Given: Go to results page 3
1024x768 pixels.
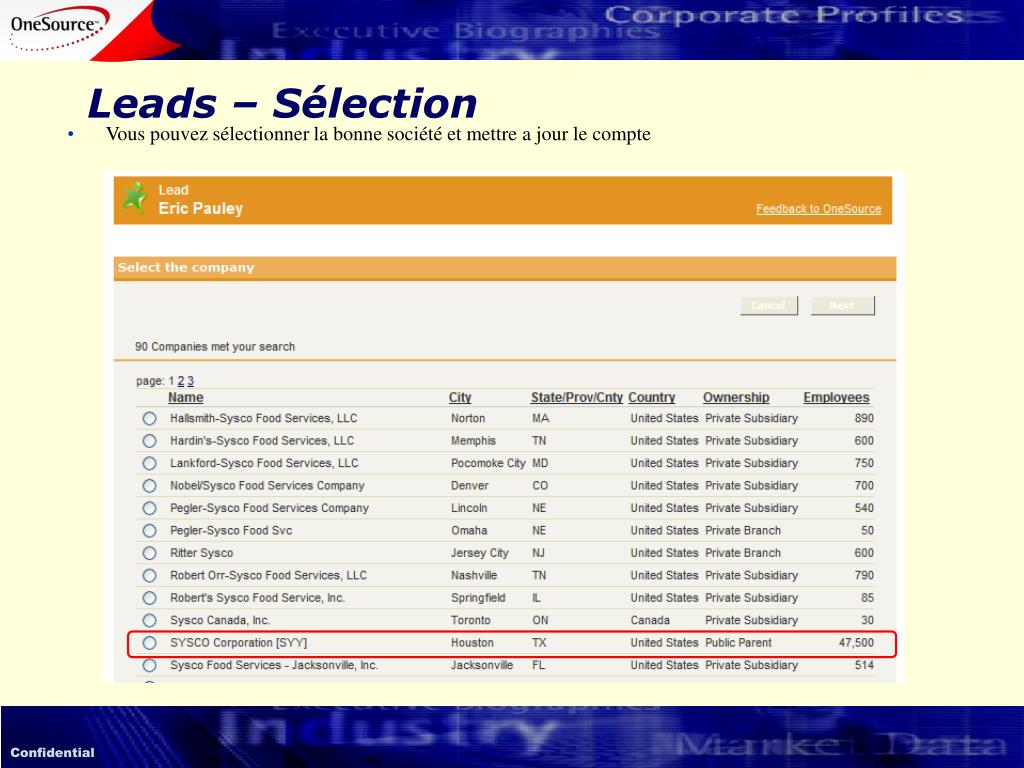Looking at the screenshot, I should (x=191, y=381).
